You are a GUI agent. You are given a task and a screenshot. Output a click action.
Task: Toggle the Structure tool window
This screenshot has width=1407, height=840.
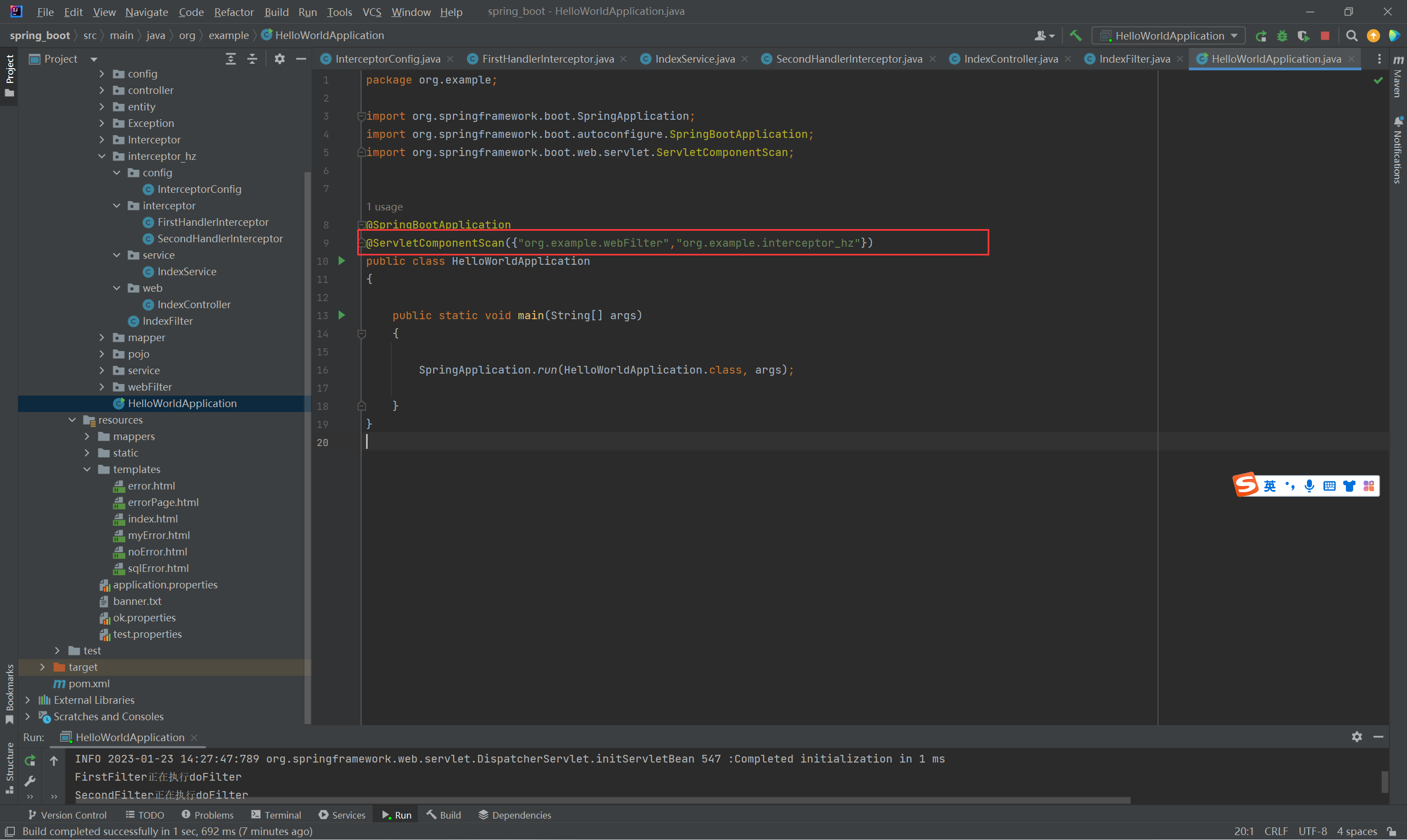(10, 767)
